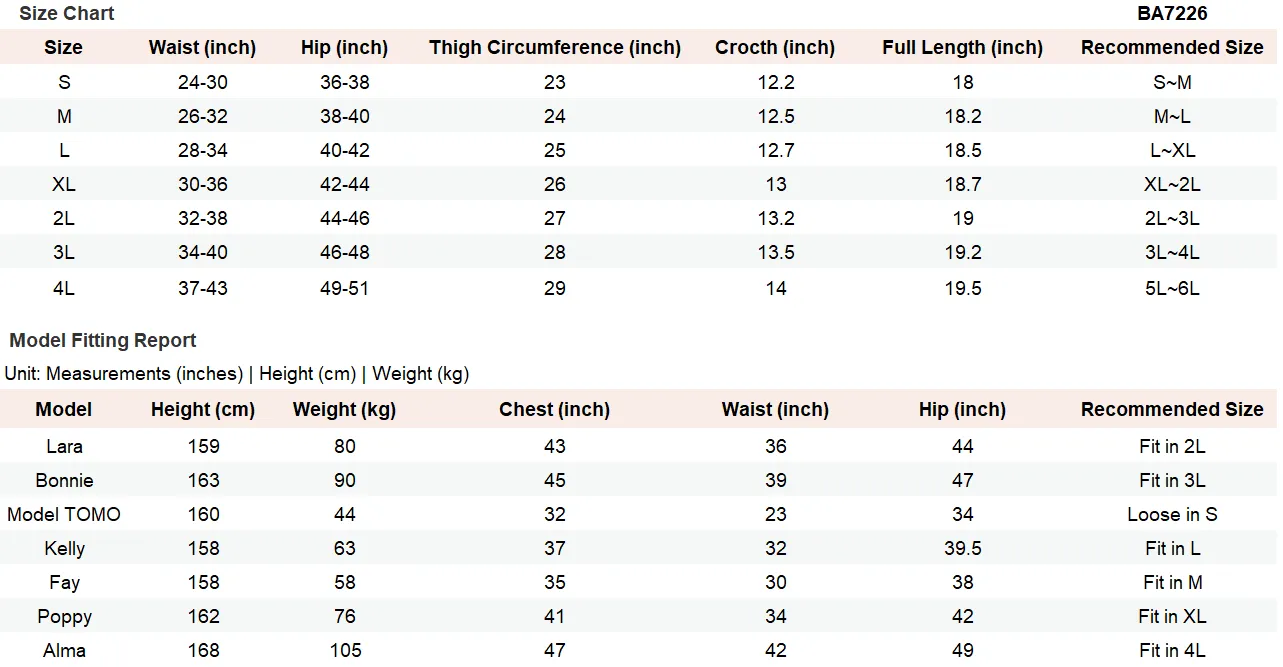Click Poppy's Fit in XL result

coord(1172,616)
